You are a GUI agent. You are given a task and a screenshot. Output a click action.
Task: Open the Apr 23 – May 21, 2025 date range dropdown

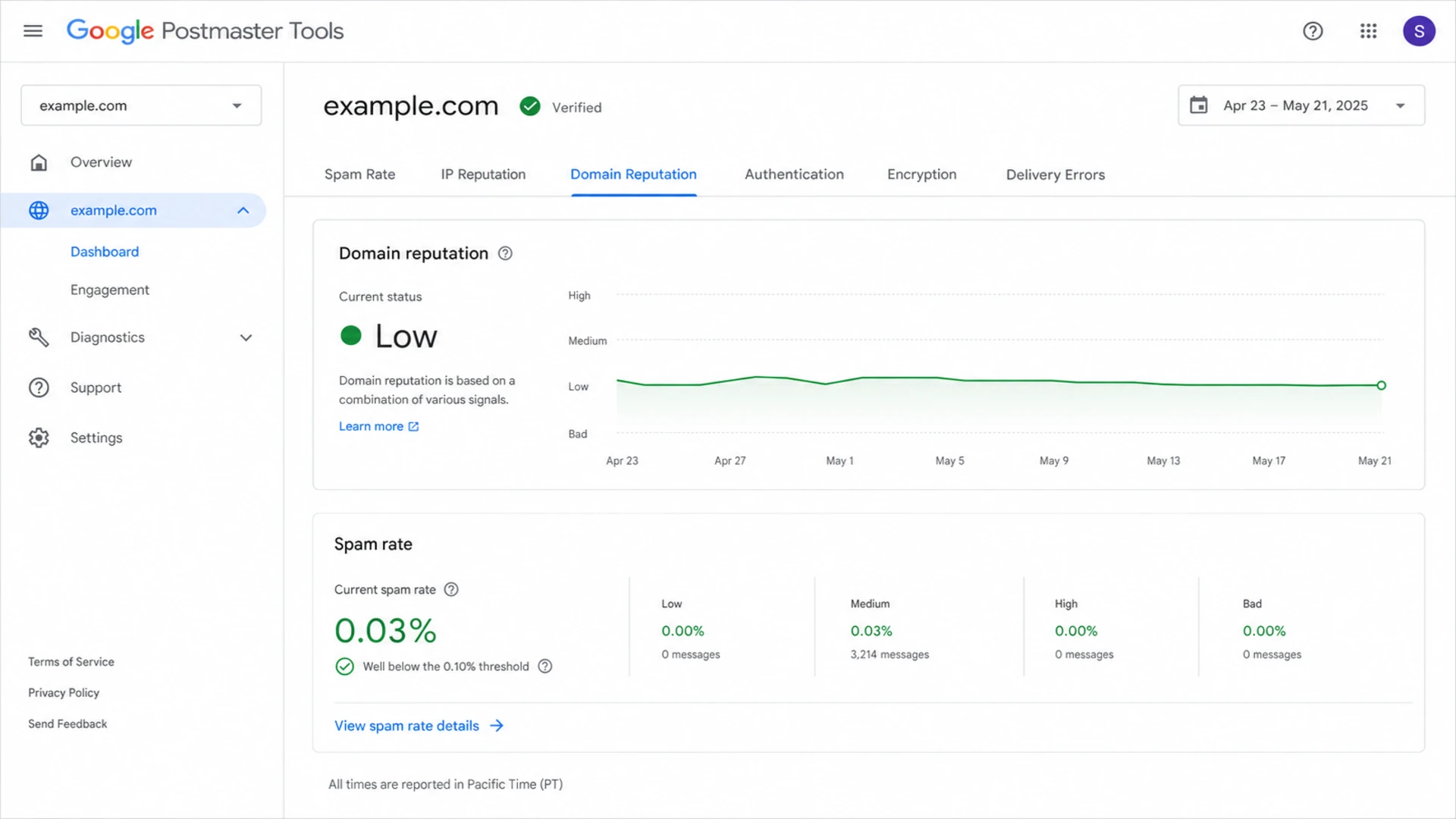1301,105
